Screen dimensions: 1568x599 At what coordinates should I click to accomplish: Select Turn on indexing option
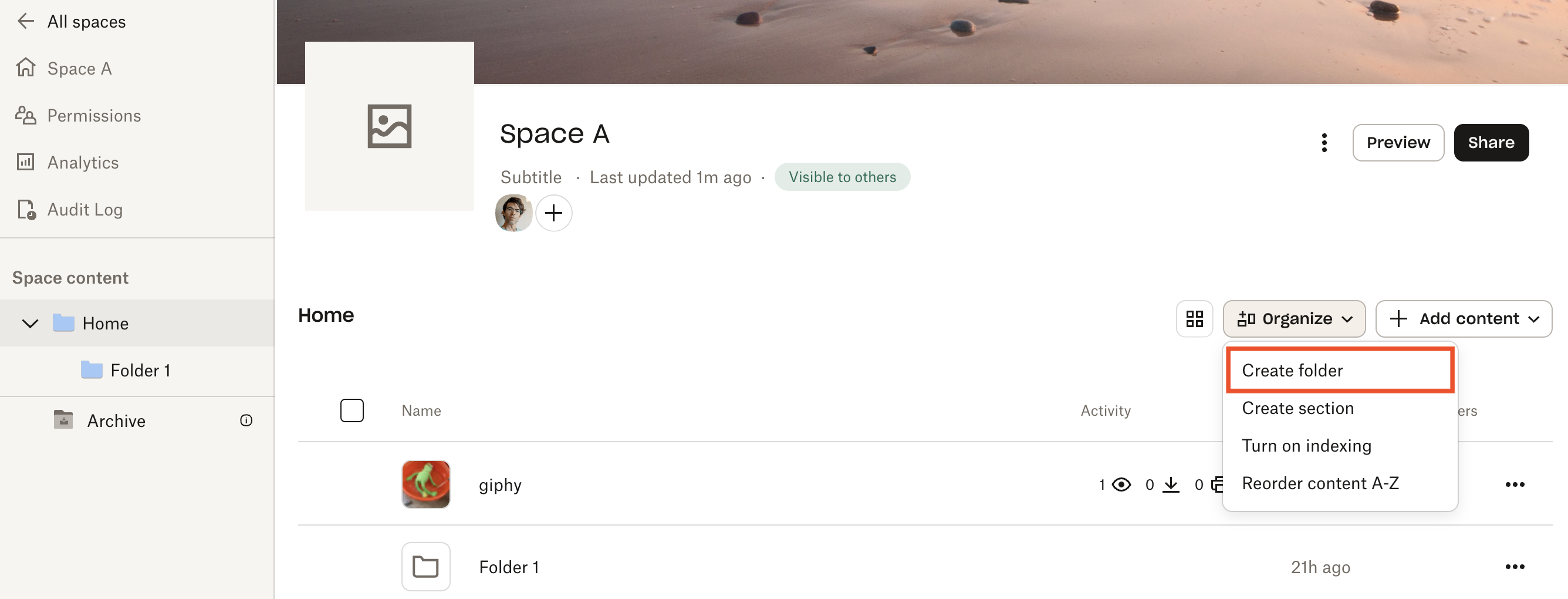coord(1306,446)
